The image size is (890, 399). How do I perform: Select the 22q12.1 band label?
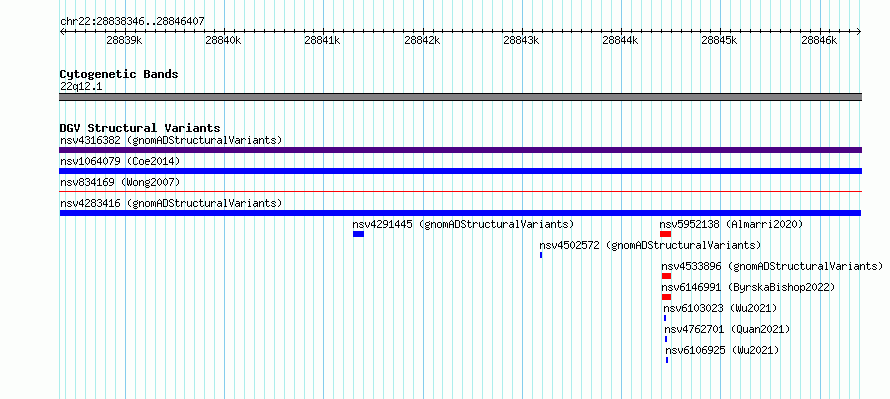(81, 87)
